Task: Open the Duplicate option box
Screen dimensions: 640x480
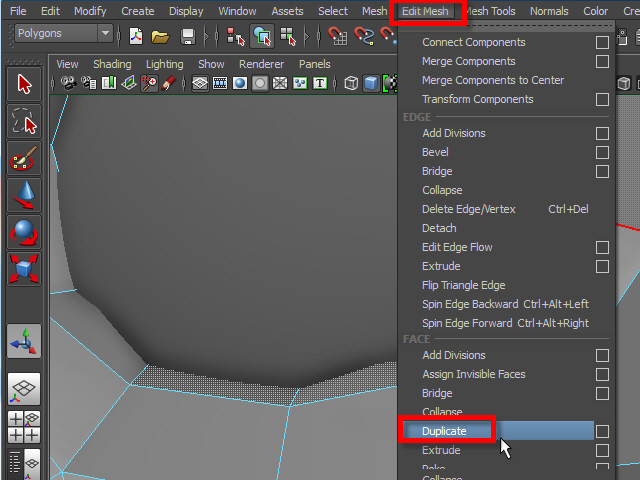Action: pyautogui.click(x=602, y=431)
